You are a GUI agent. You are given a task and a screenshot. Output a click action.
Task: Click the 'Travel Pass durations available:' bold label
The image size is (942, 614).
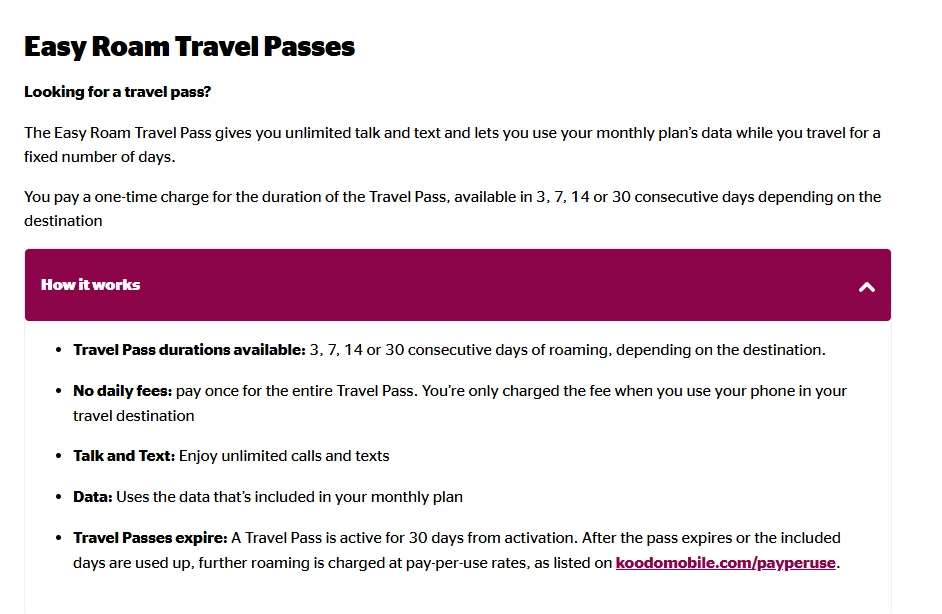pos(189,350)
